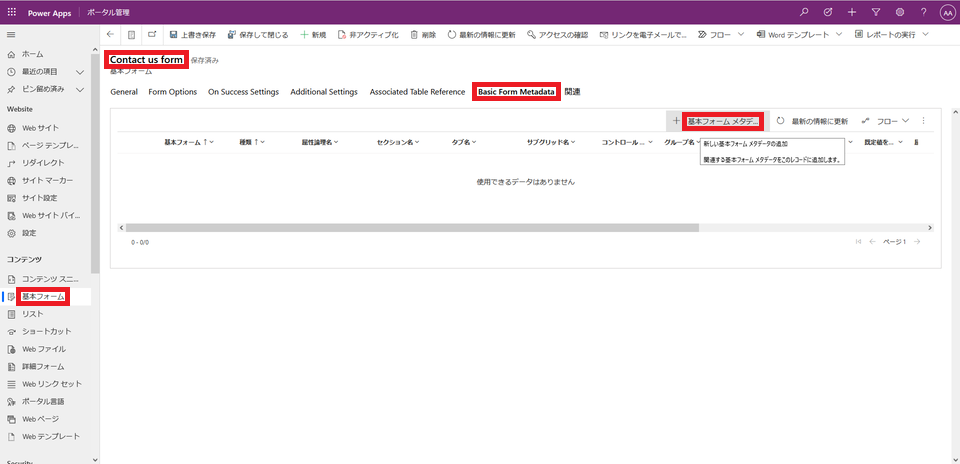960x464 pixels.
Task: Click the search magnifier in top bar
Action: (806, 12)
